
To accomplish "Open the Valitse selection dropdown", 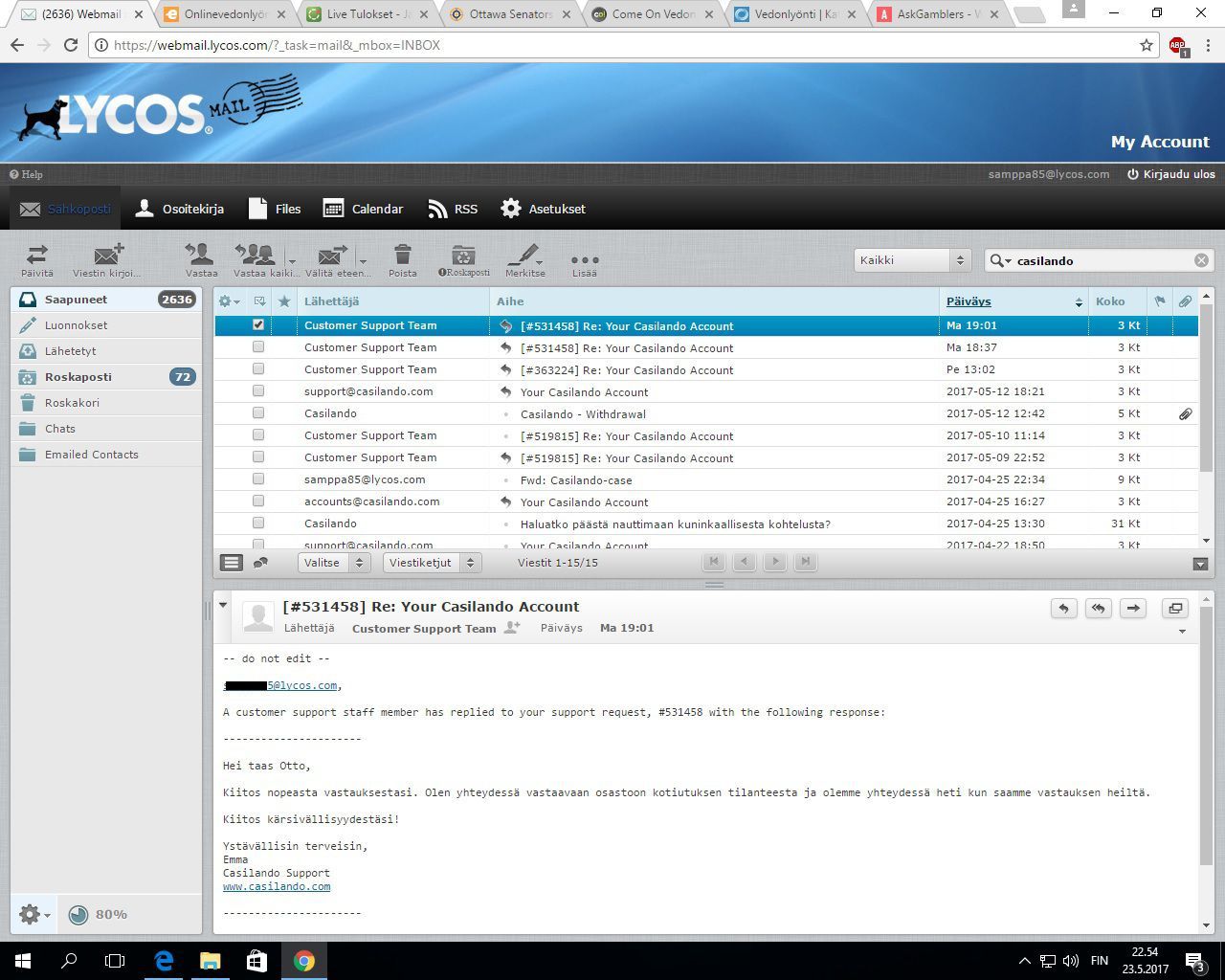I will pyautogui.click(x=333, y=563).
